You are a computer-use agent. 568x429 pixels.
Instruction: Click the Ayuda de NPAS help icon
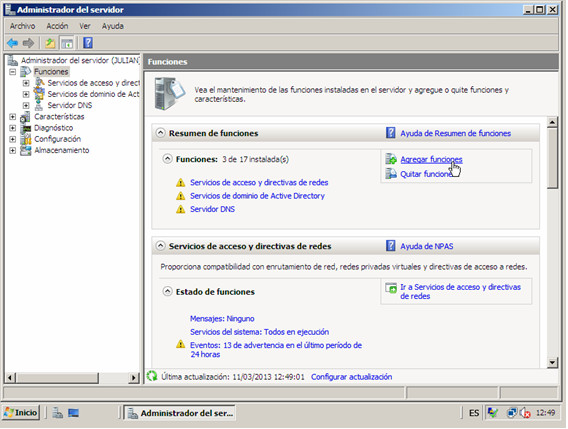pyautogui.click(x=390, y=246)
